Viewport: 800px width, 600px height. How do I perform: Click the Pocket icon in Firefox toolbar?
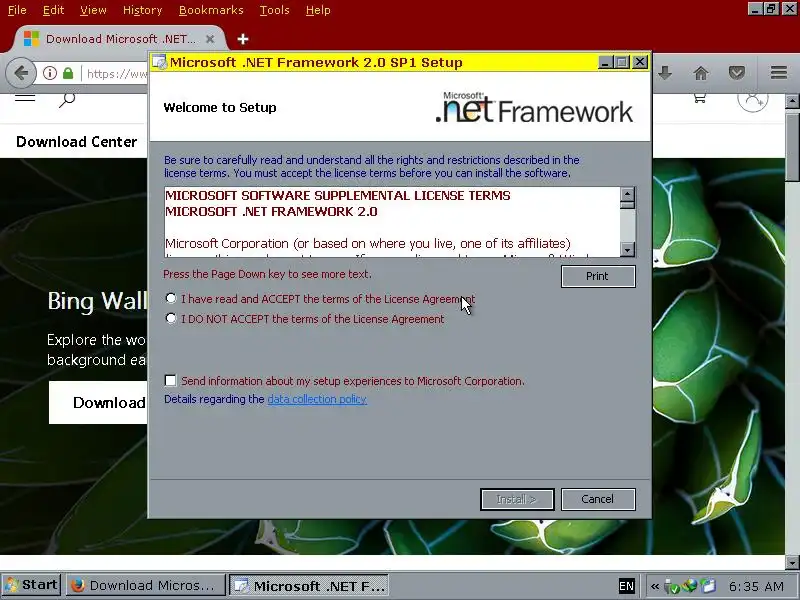[x=736, y=73]
